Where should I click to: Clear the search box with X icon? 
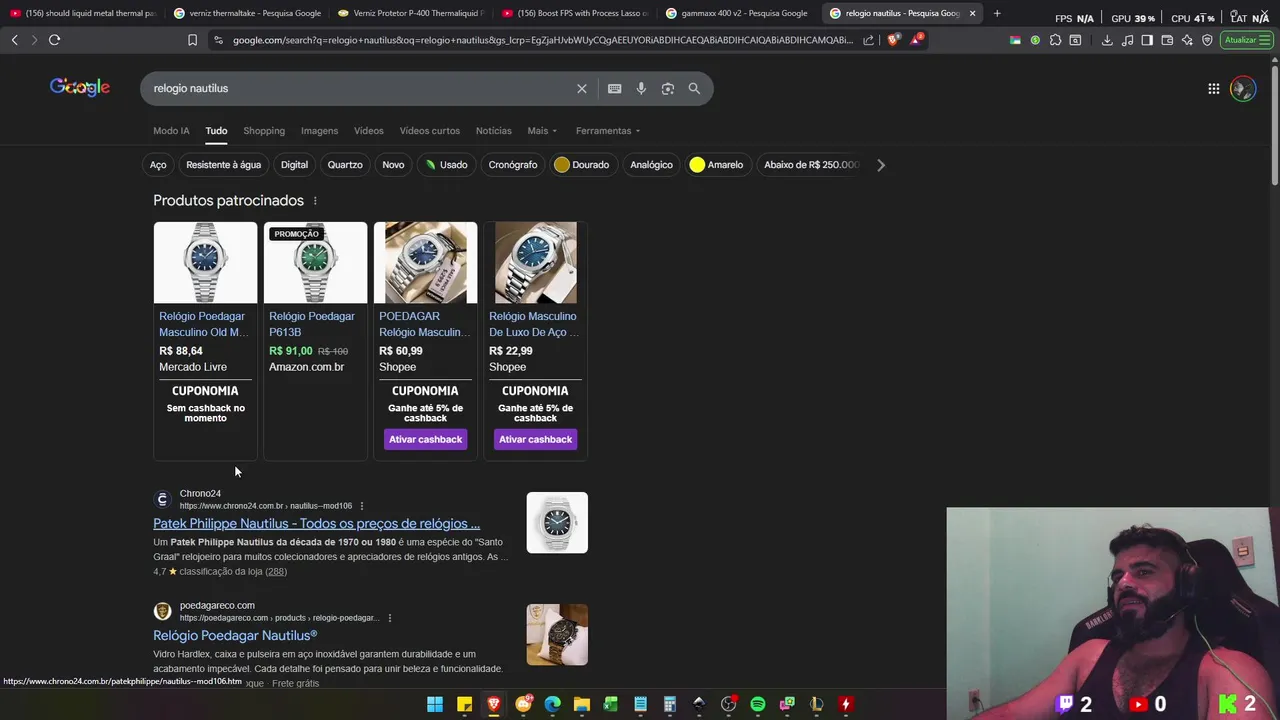pos(581,88)
